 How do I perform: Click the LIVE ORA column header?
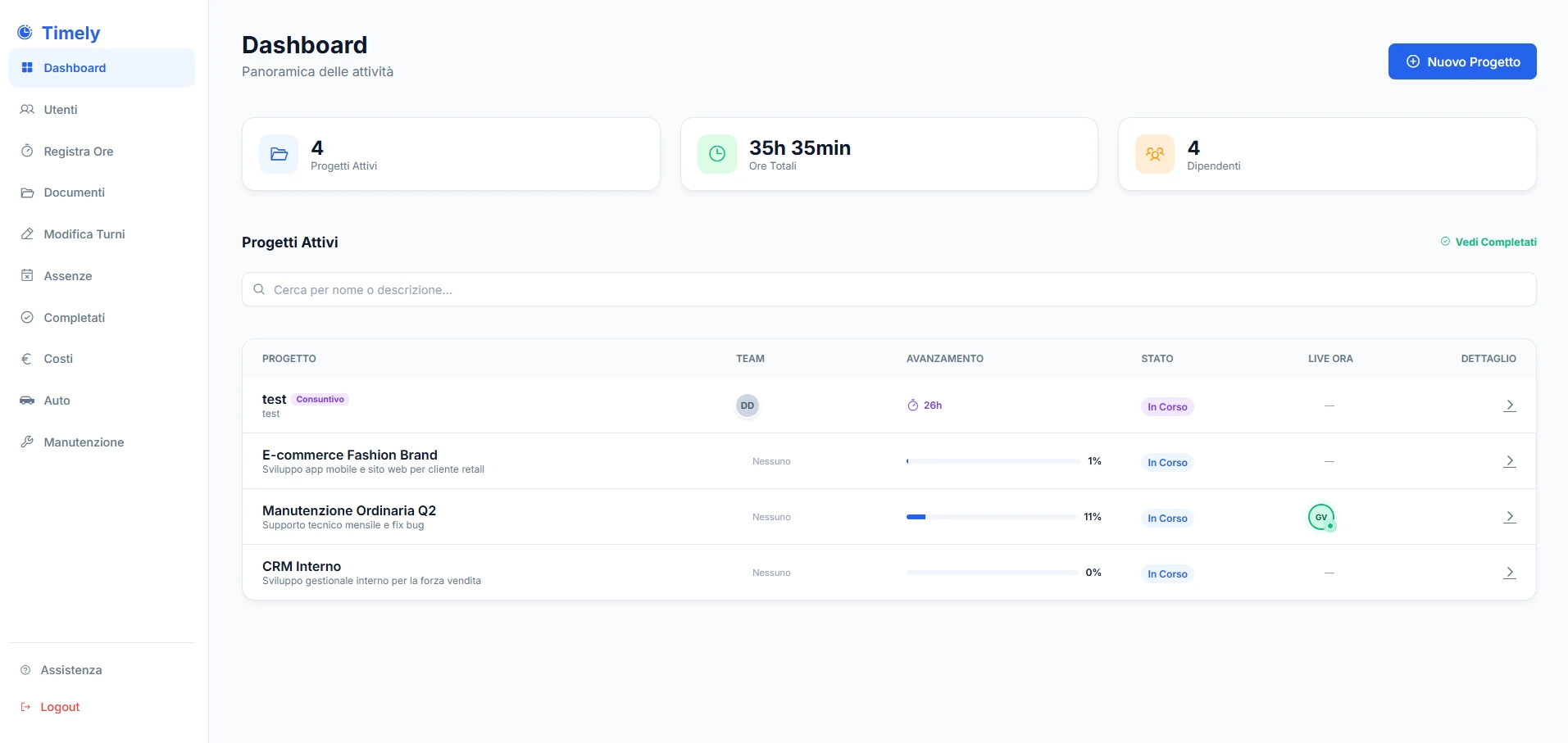(x=1330, y=359)
